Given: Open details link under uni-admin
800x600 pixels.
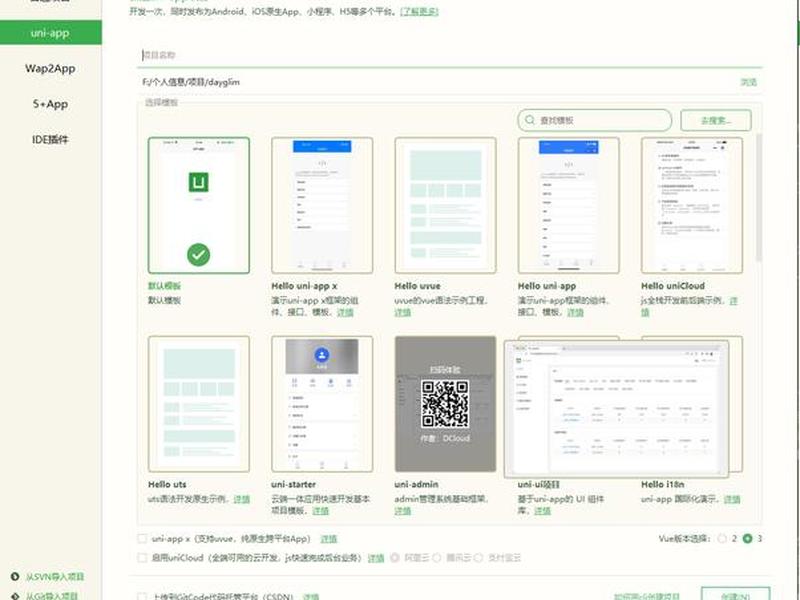Looking at the screenshot, I should point(403,511).
